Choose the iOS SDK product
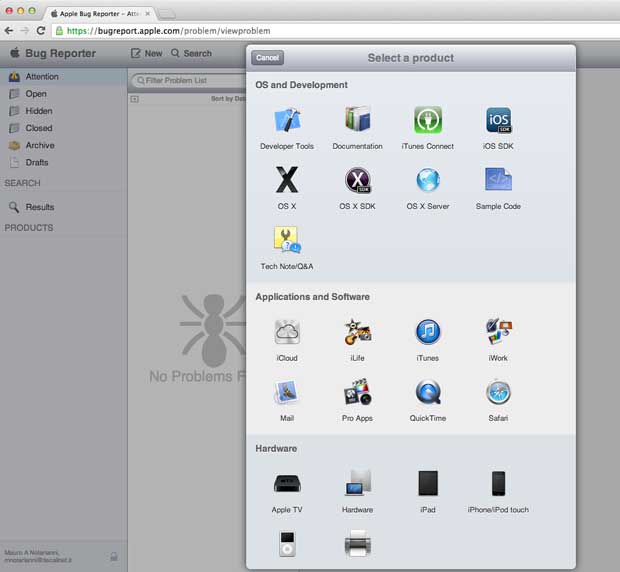Screen dimensions: 620x572 tap(498, 120)
